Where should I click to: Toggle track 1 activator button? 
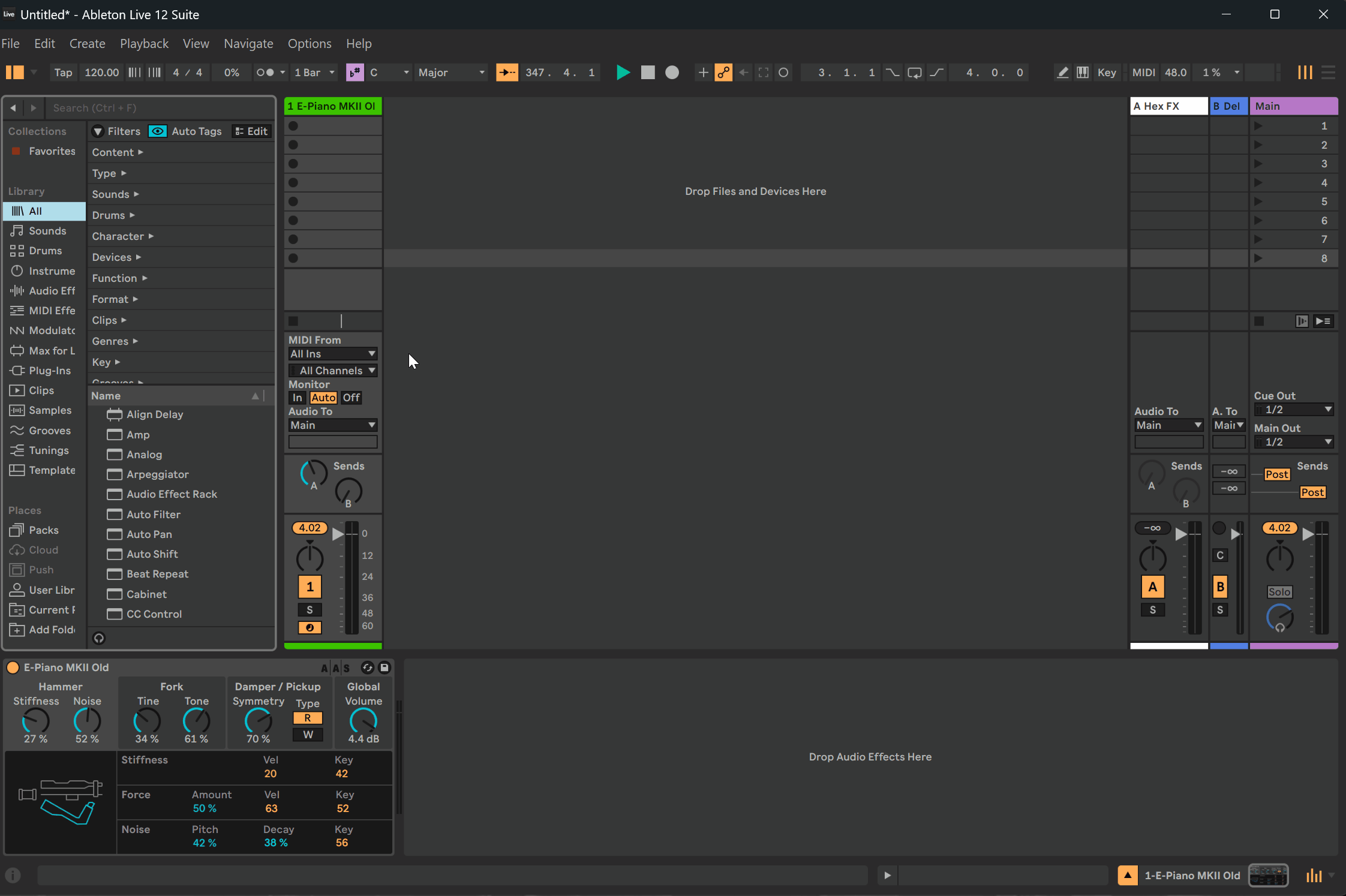[310, 587]
